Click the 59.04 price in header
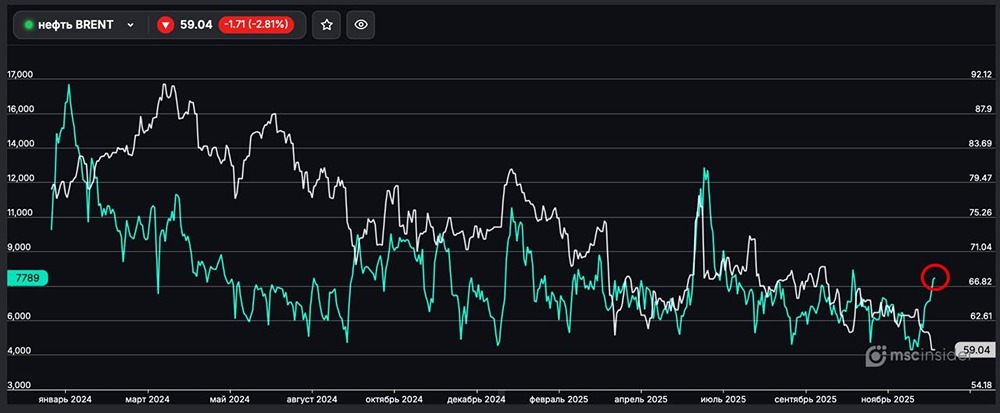 (x=196, y=25)
